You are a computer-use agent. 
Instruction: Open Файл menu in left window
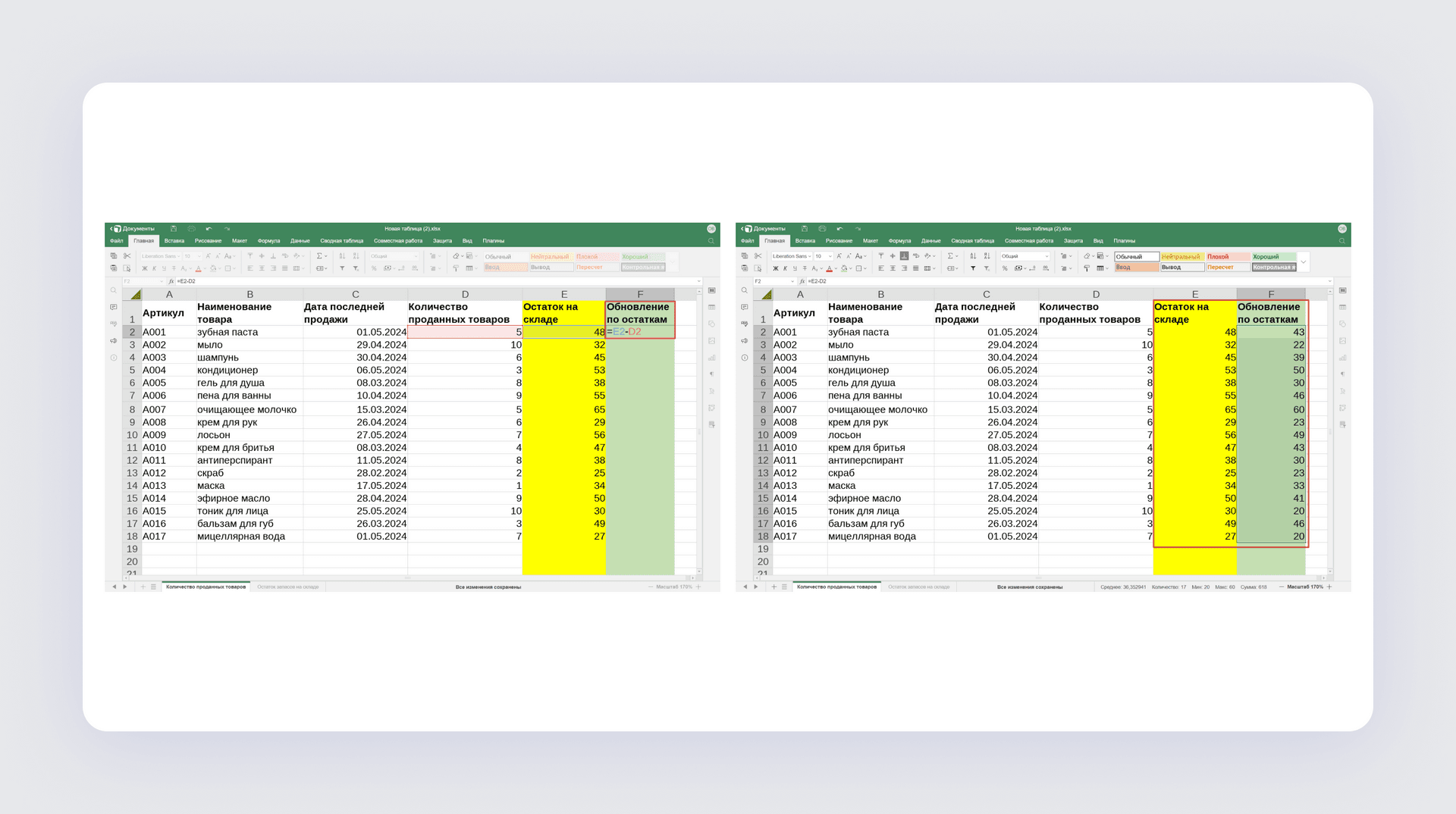[117, 241]
